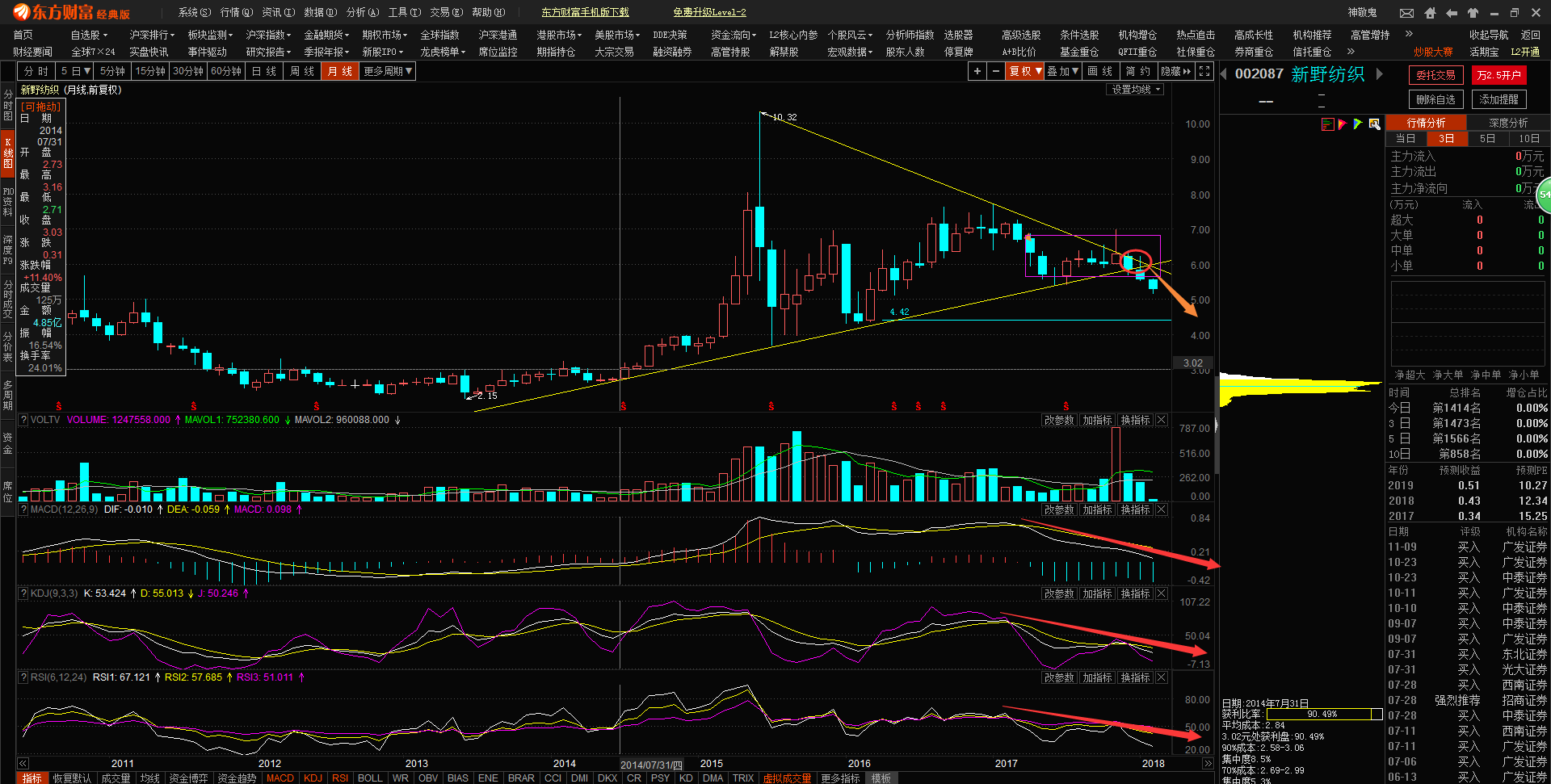The image size is (1551, 784).
Task: Open 叠加 overlay dropdown
Action: [x=1063, y=71]
